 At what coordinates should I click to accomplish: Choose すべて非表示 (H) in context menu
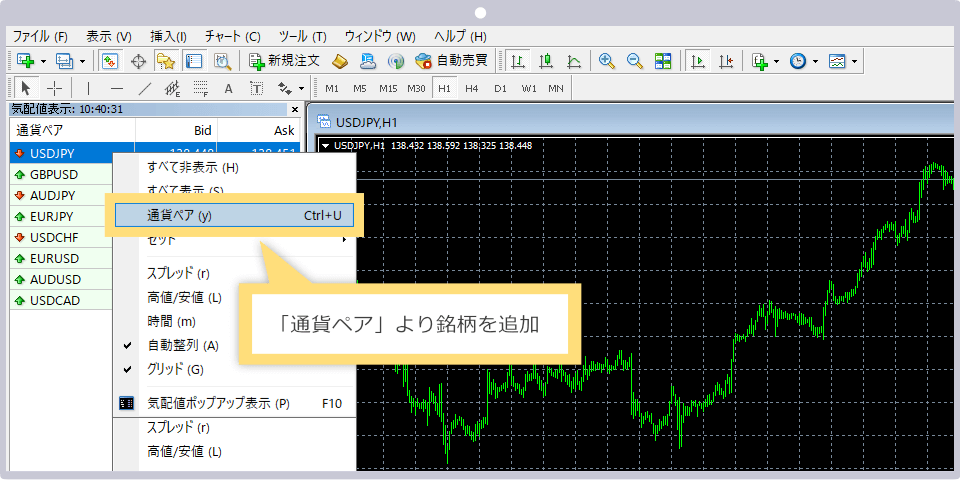click(x=234, y=167)
